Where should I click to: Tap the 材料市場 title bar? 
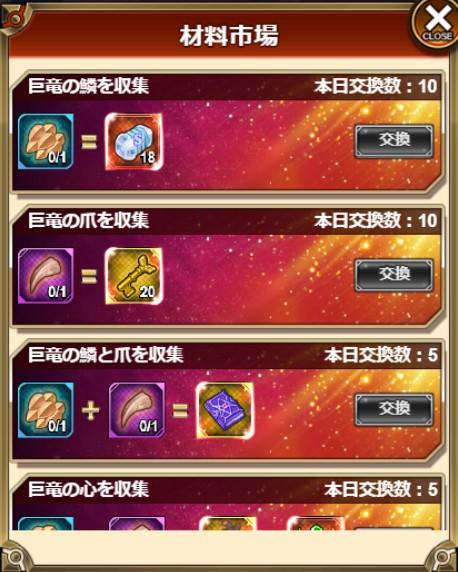(x=229, y=35)
